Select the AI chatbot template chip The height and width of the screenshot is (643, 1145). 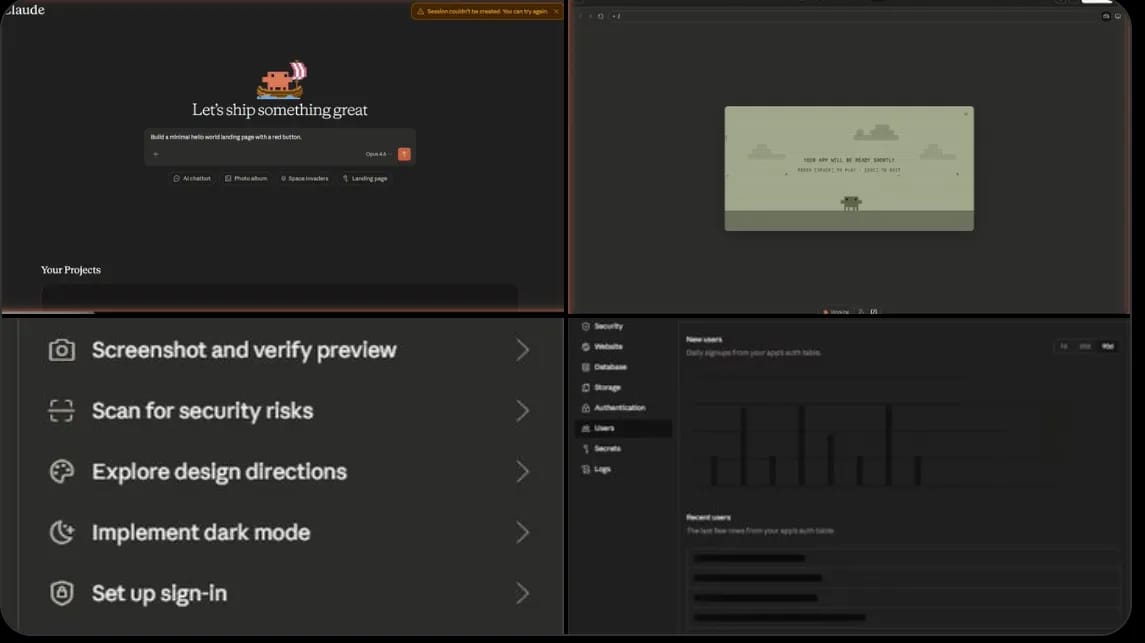[192, 178]
